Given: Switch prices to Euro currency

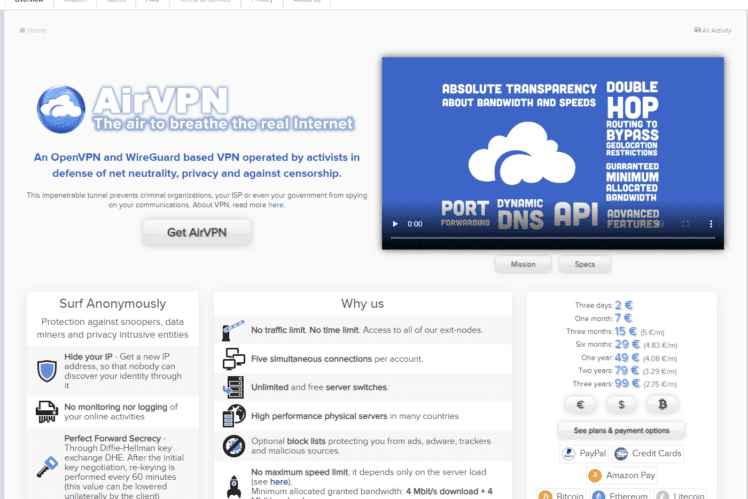Looking at the screenshot, I should coord(580,405).
